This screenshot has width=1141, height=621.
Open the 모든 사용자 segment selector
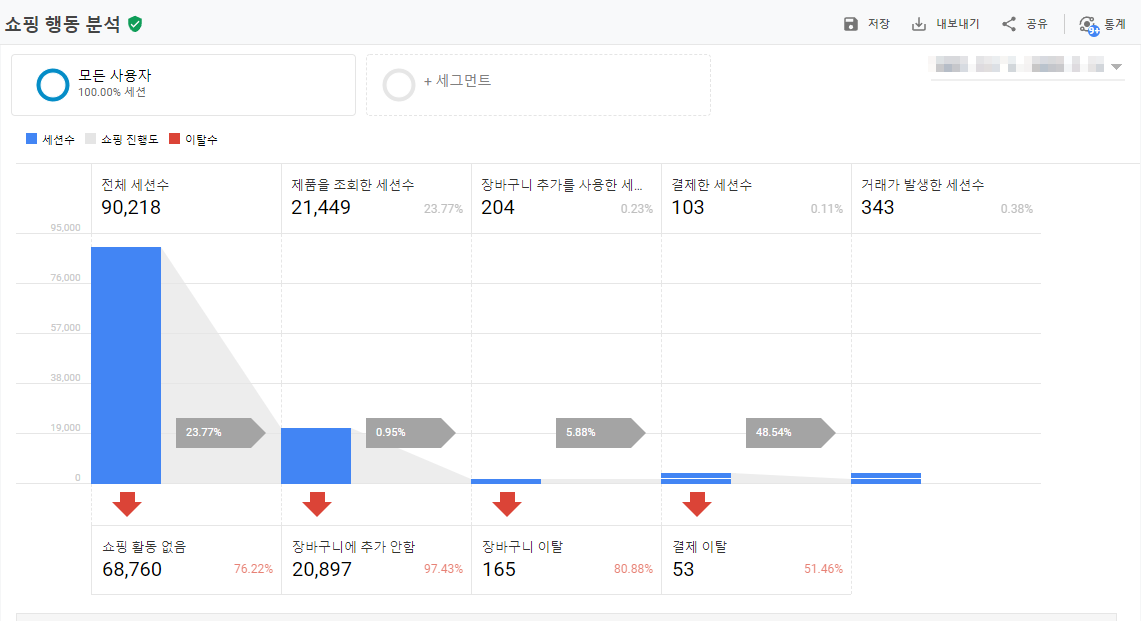click(x=183, y=84)
